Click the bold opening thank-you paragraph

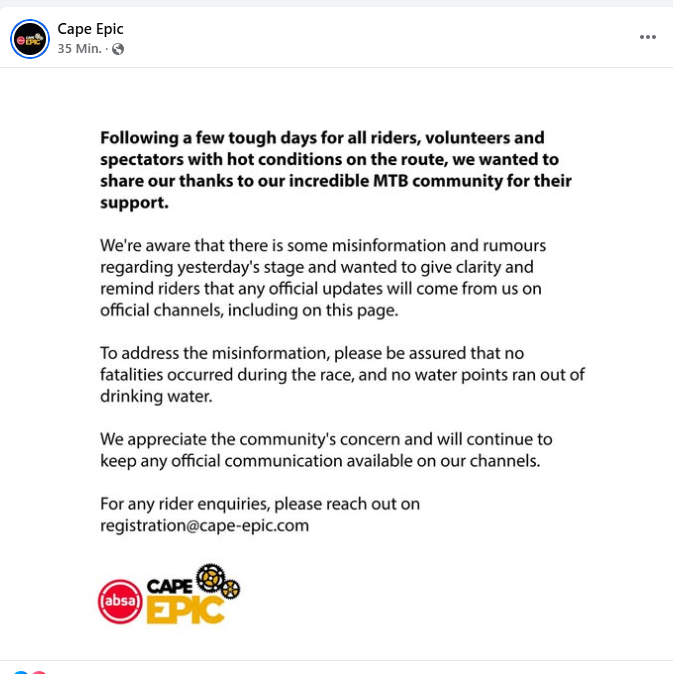pyautogui.click(x=336, y=170)
